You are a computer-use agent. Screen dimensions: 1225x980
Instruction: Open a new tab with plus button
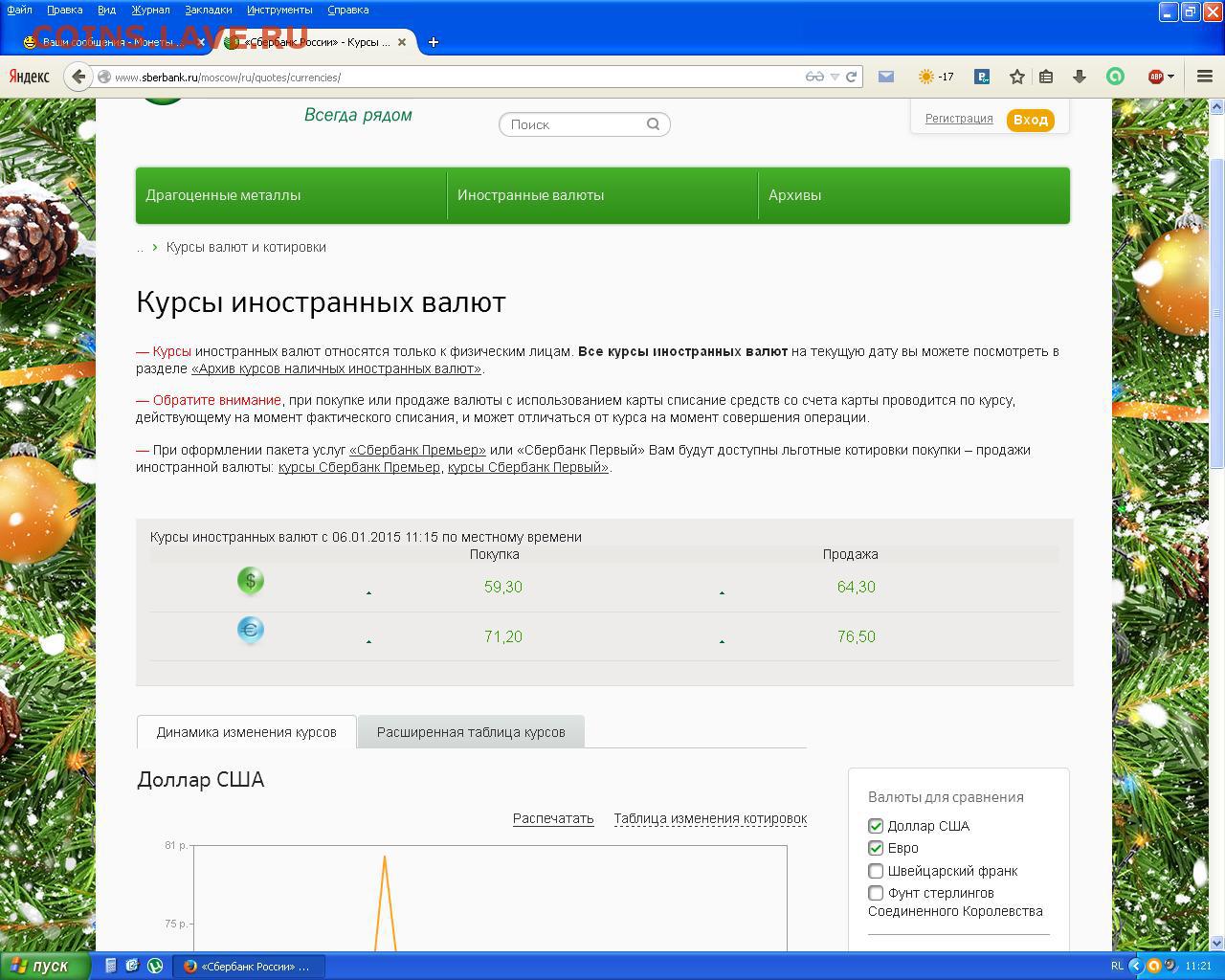point(433,42)
